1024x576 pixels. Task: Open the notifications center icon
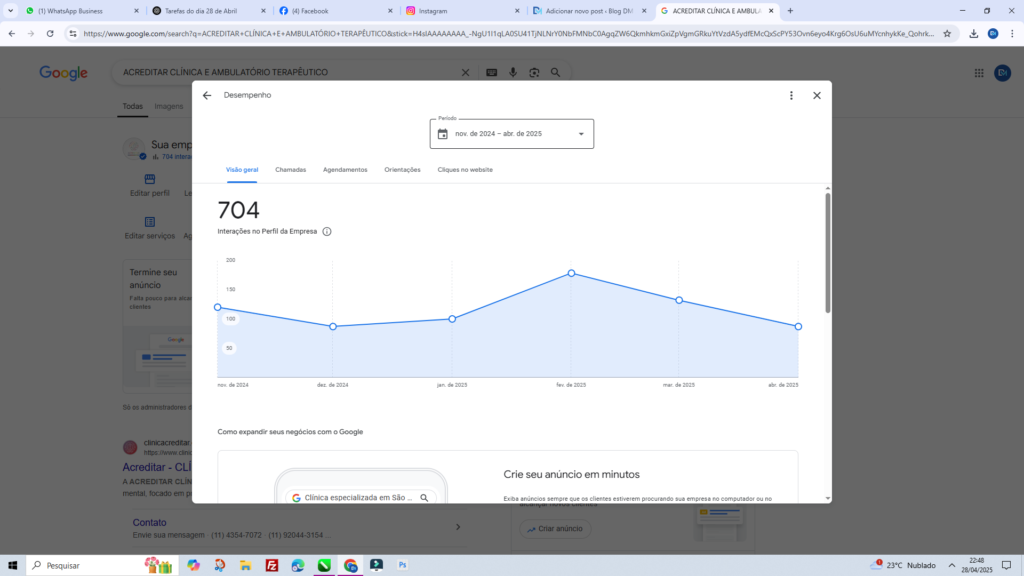(1006, 566)
